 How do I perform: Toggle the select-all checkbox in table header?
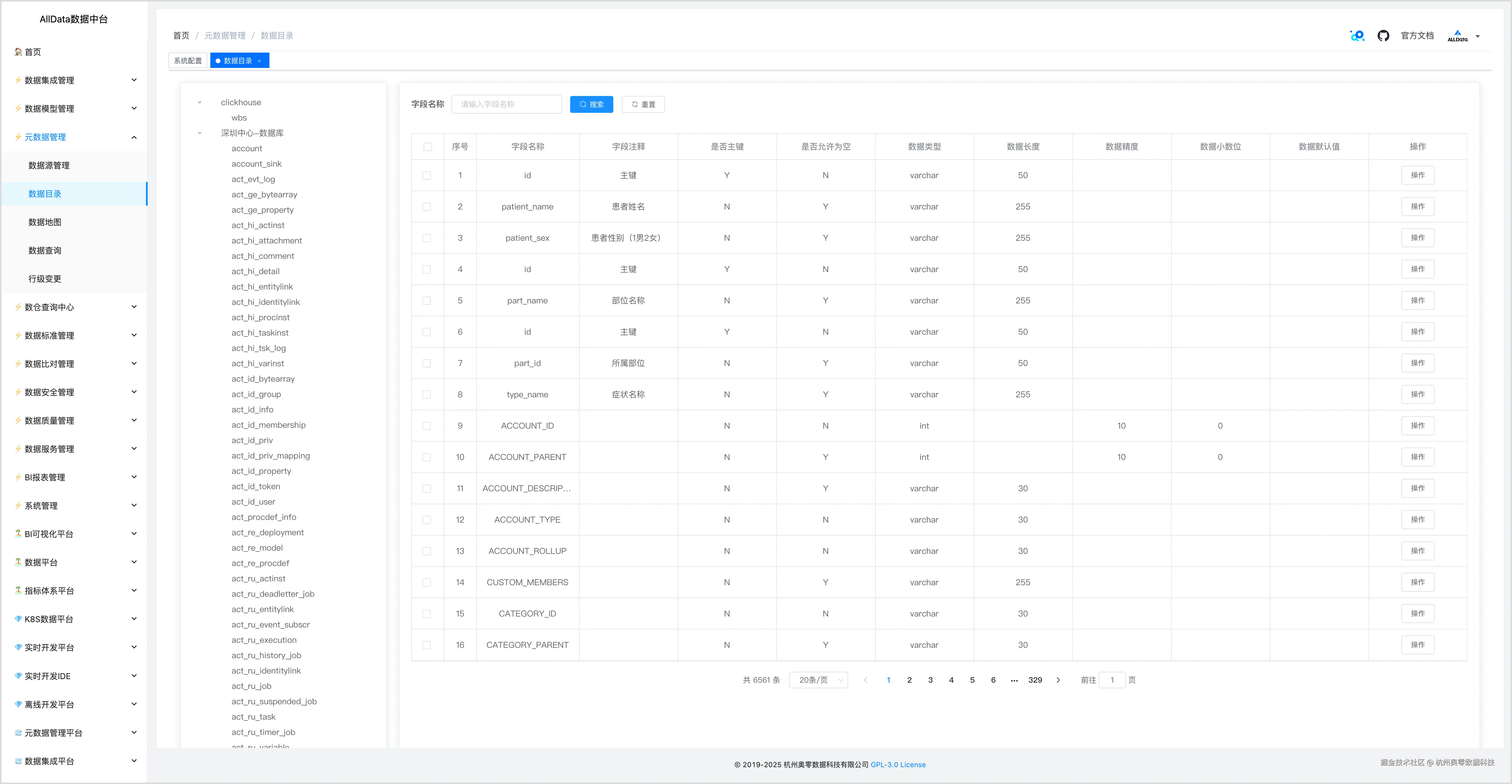tap(427, 147)
